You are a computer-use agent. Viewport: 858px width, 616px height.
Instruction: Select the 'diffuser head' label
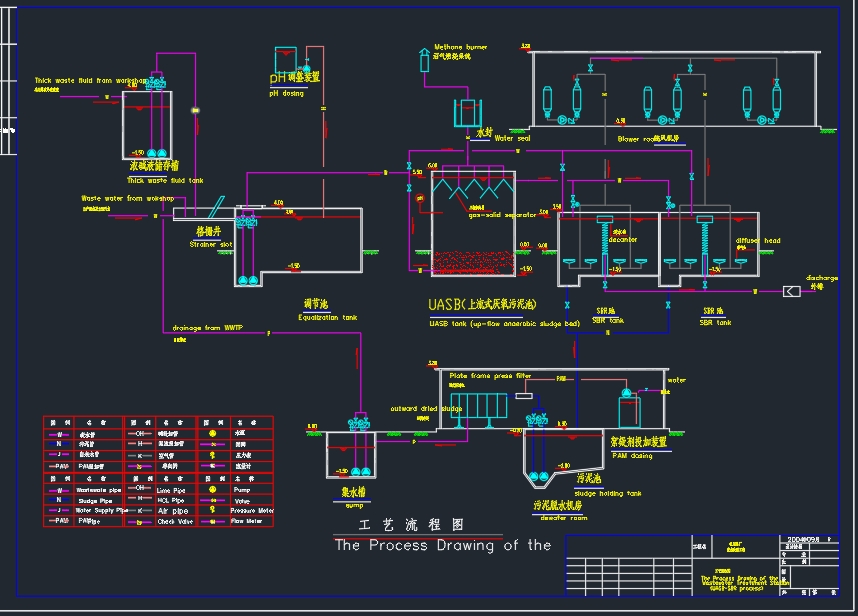(x=758, y=241)
